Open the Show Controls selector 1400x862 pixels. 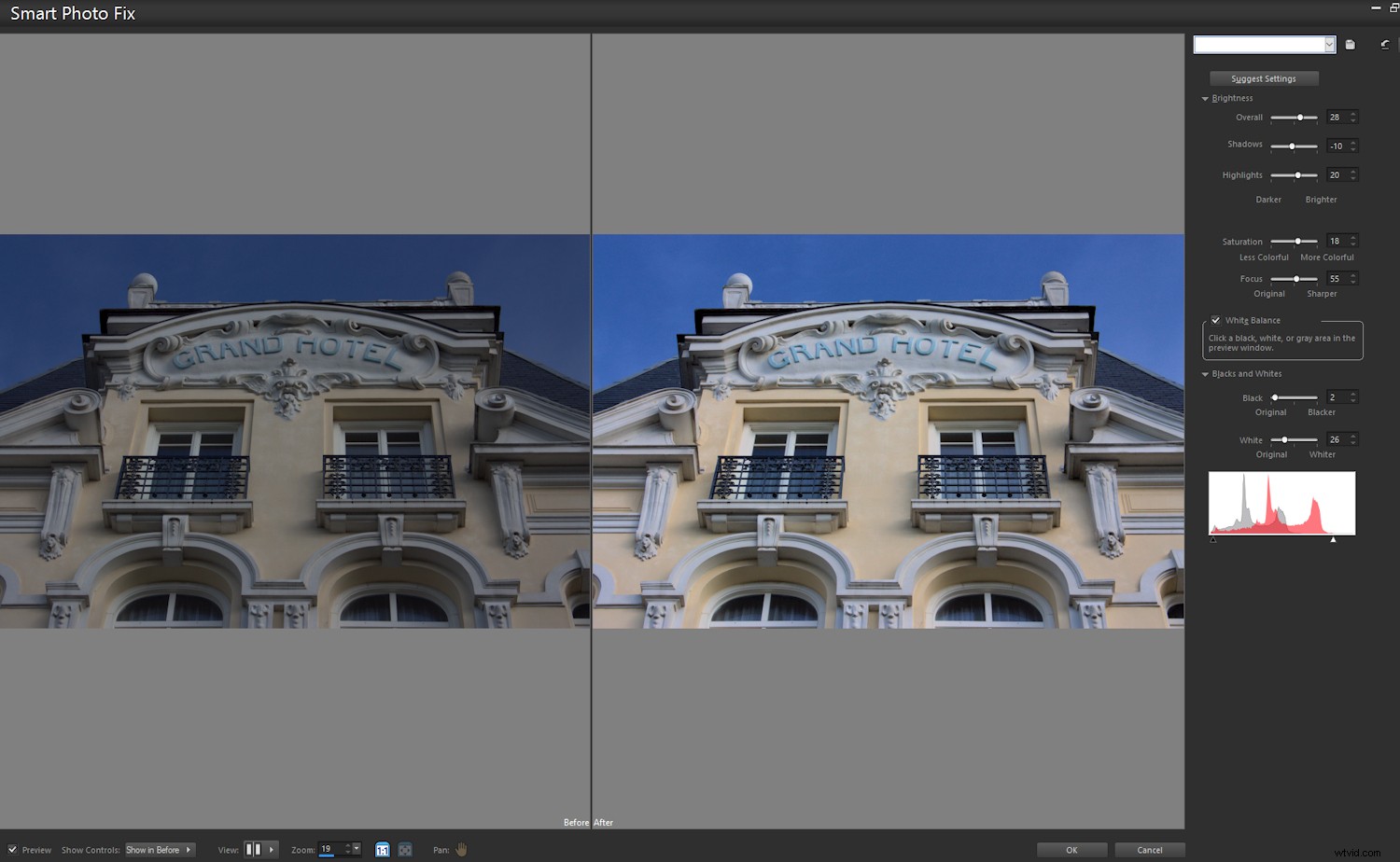click(159, 850)
